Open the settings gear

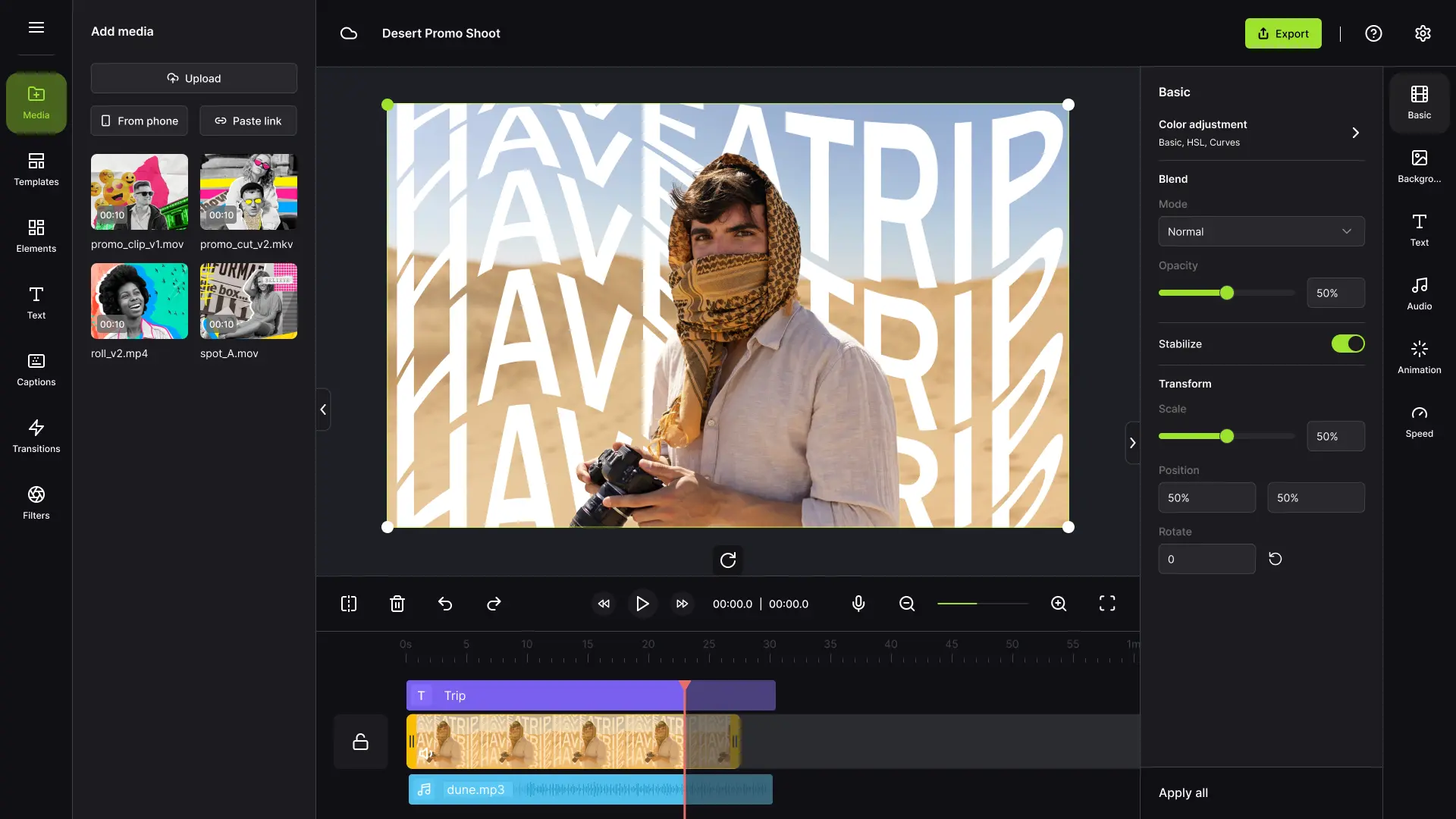[x=1423, y=33]
